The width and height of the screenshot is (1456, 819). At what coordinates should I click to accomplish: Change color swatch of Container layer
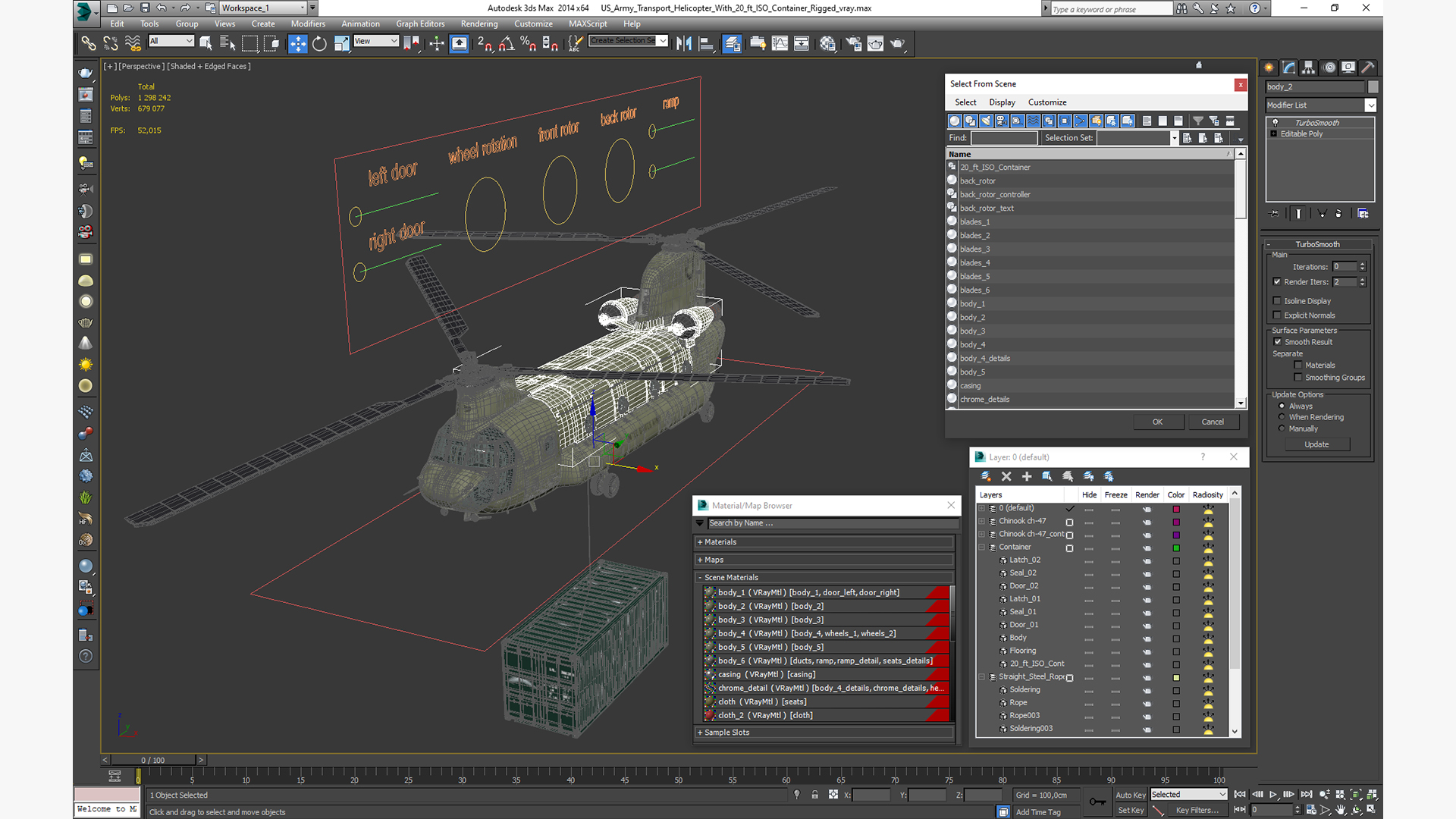click(x=1176, y=548)
